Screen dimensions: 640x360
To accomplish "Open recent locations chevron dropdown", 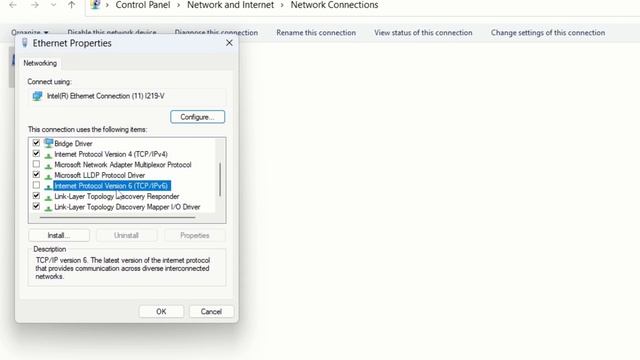I will click(x=53, y=5).
